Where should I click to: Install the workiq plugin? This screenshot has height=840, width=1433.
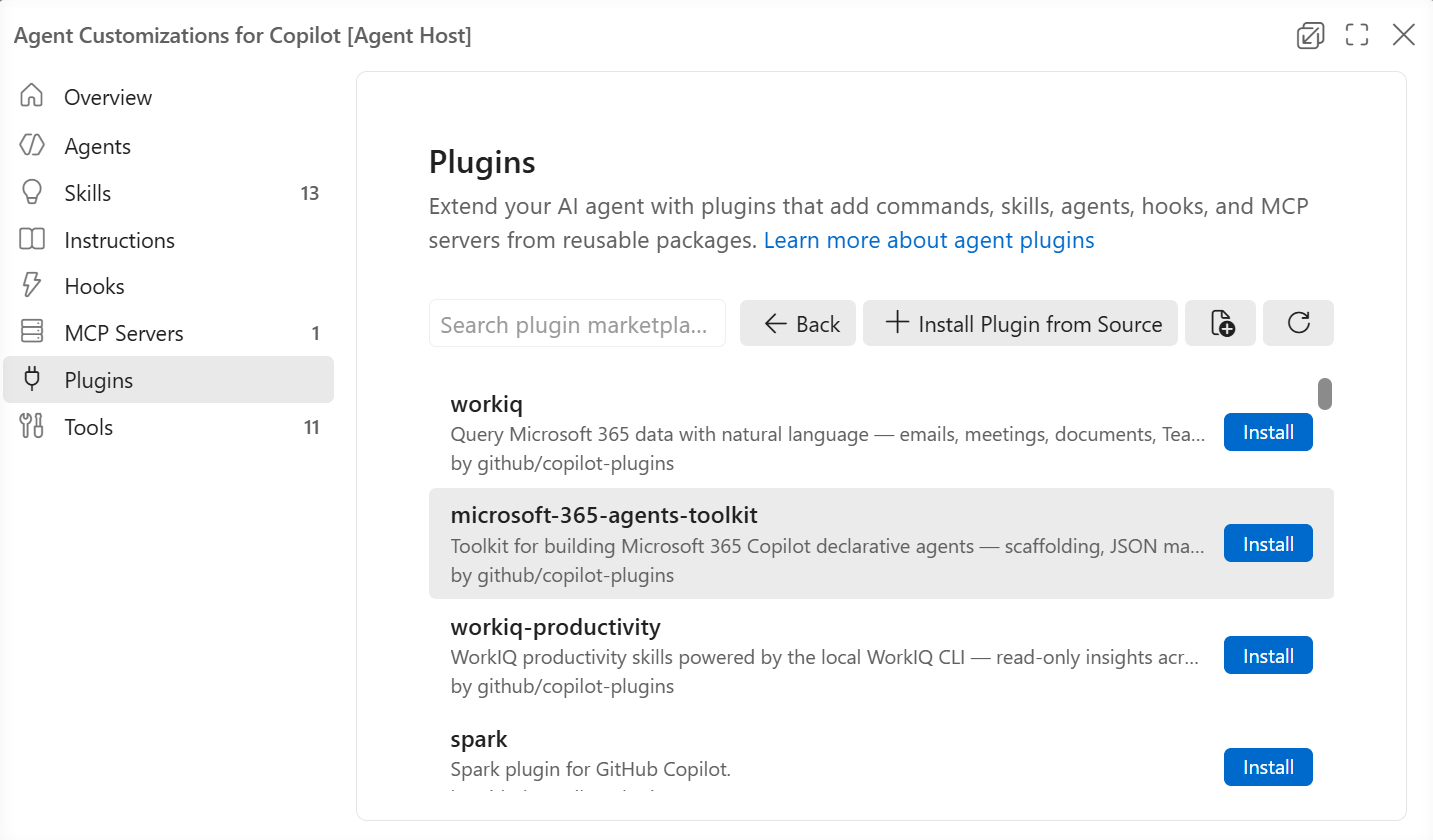(x=1268, y=432)
